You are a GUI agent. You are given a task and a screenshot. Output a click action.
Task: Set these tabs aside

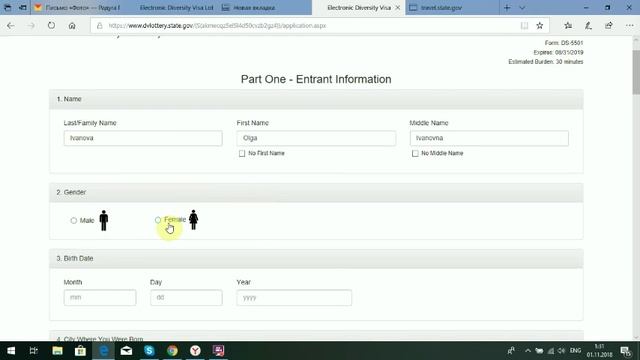[23, 7]
